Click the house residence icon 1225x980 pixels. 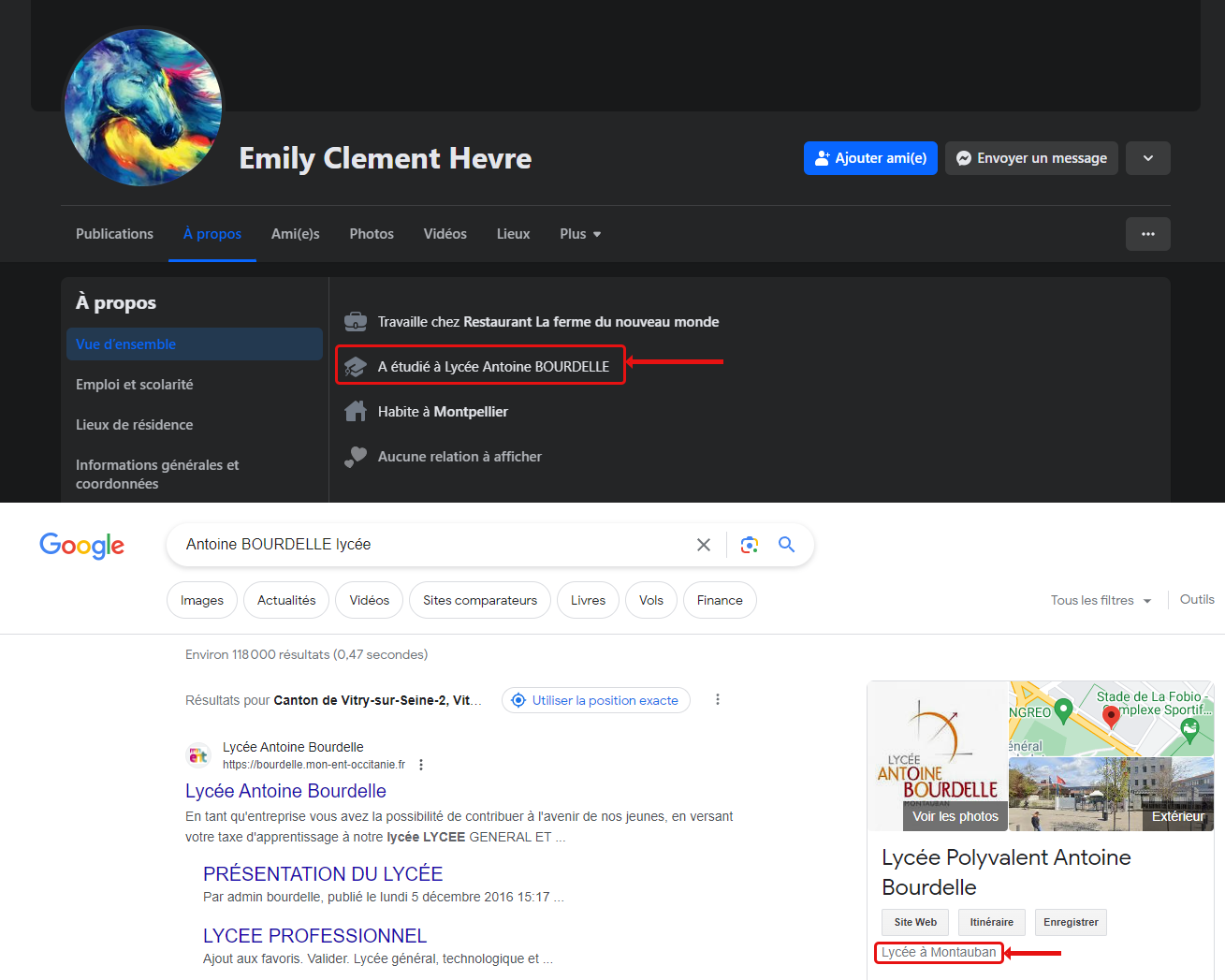[x=356, y=412]
